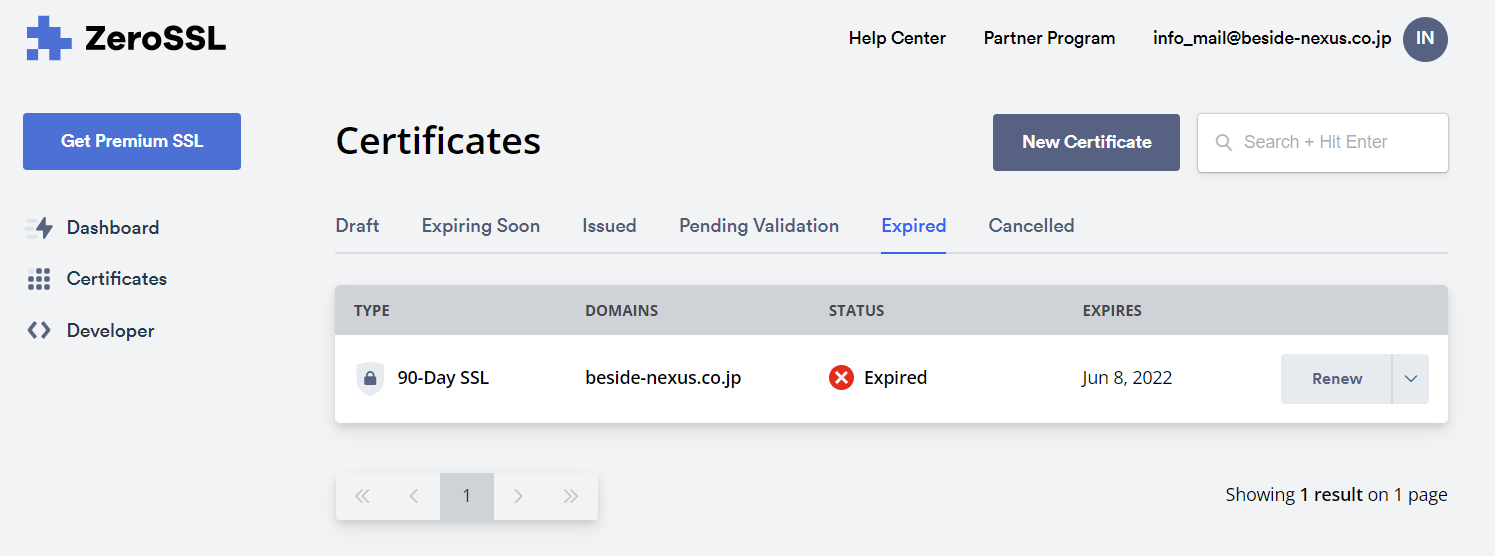Screen dimensions: 1495x556
Task: Click the shield lock icon for 90-Day SSL
Action: click(x=370, y=379)
